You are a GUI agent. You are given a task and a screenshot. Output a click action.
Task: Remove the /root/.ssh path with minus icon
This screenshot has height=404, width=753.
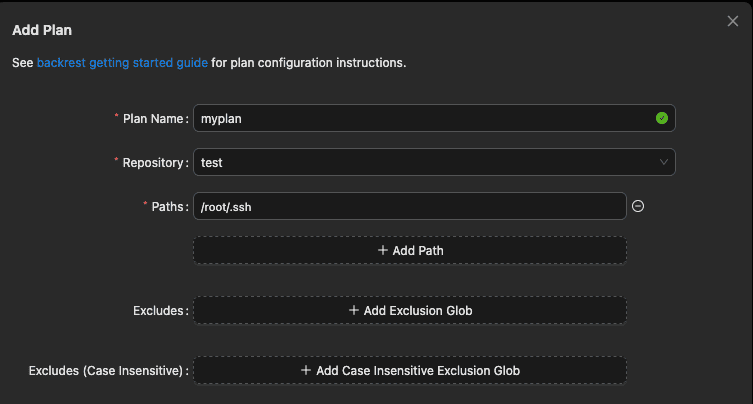point(638,206)
